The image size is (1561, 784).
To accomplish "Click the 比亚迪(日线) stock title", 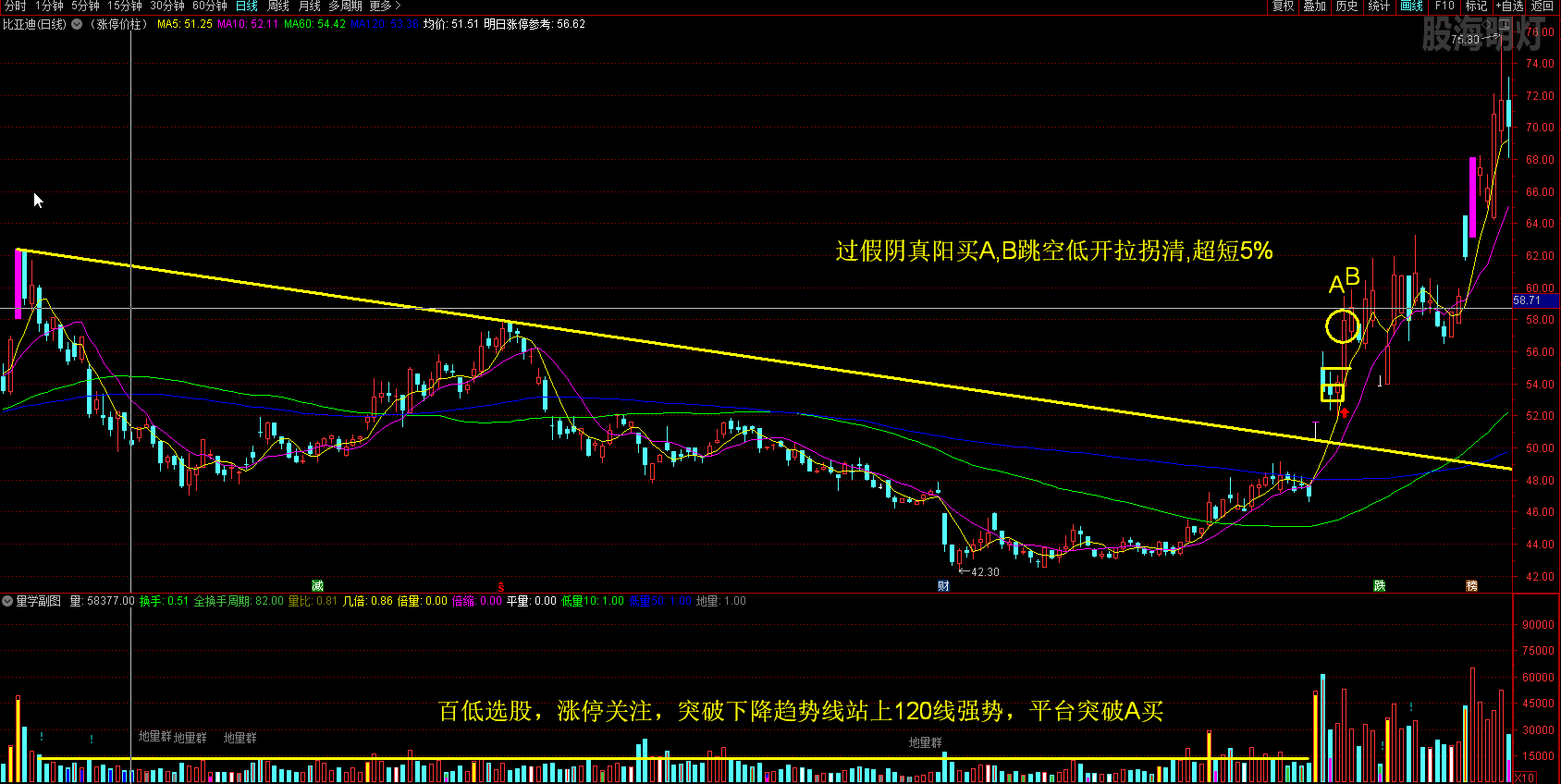I will coord(35,24).
